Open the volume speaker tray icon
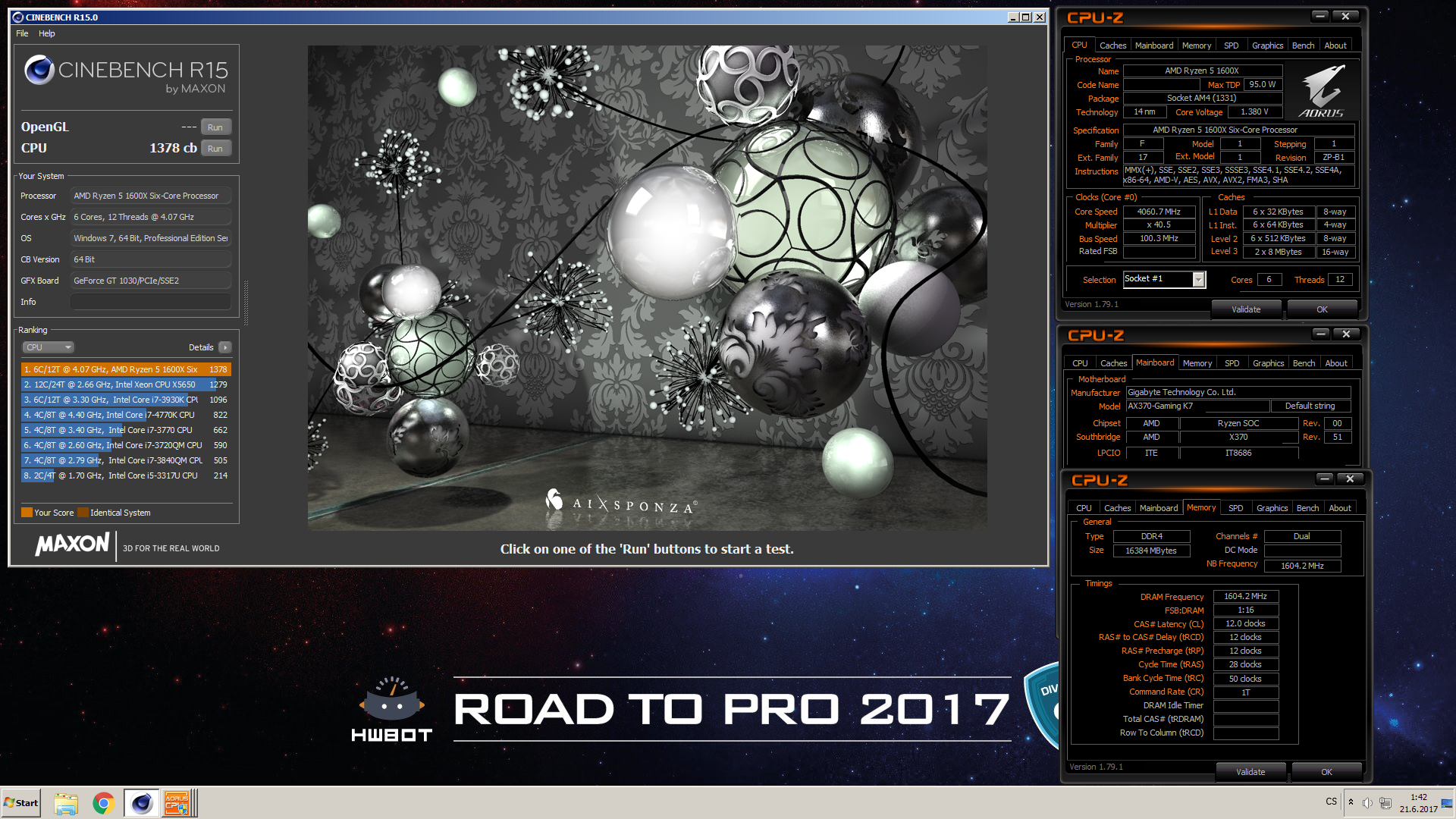The width and height of the screenshot is (1456, 819). coord(1367,803)
